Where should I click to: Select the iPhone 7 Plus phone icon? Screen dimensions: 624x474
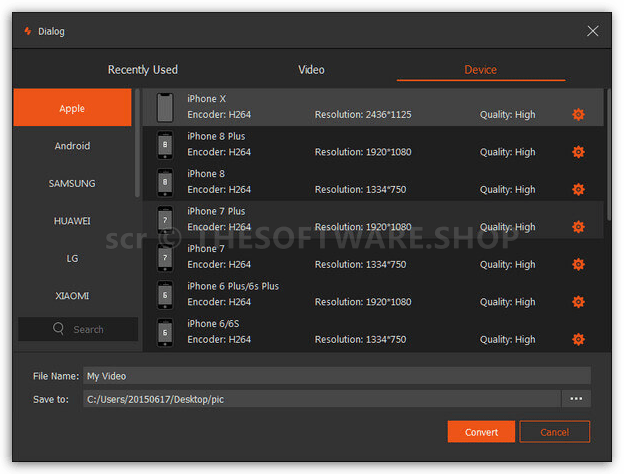pos(165,220)
